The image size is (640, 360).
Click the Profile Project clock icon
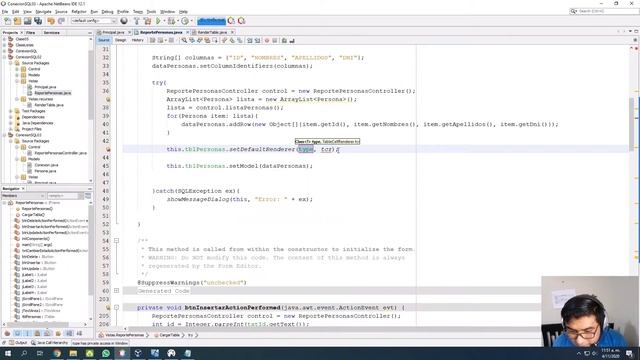[x=185, y=21]
